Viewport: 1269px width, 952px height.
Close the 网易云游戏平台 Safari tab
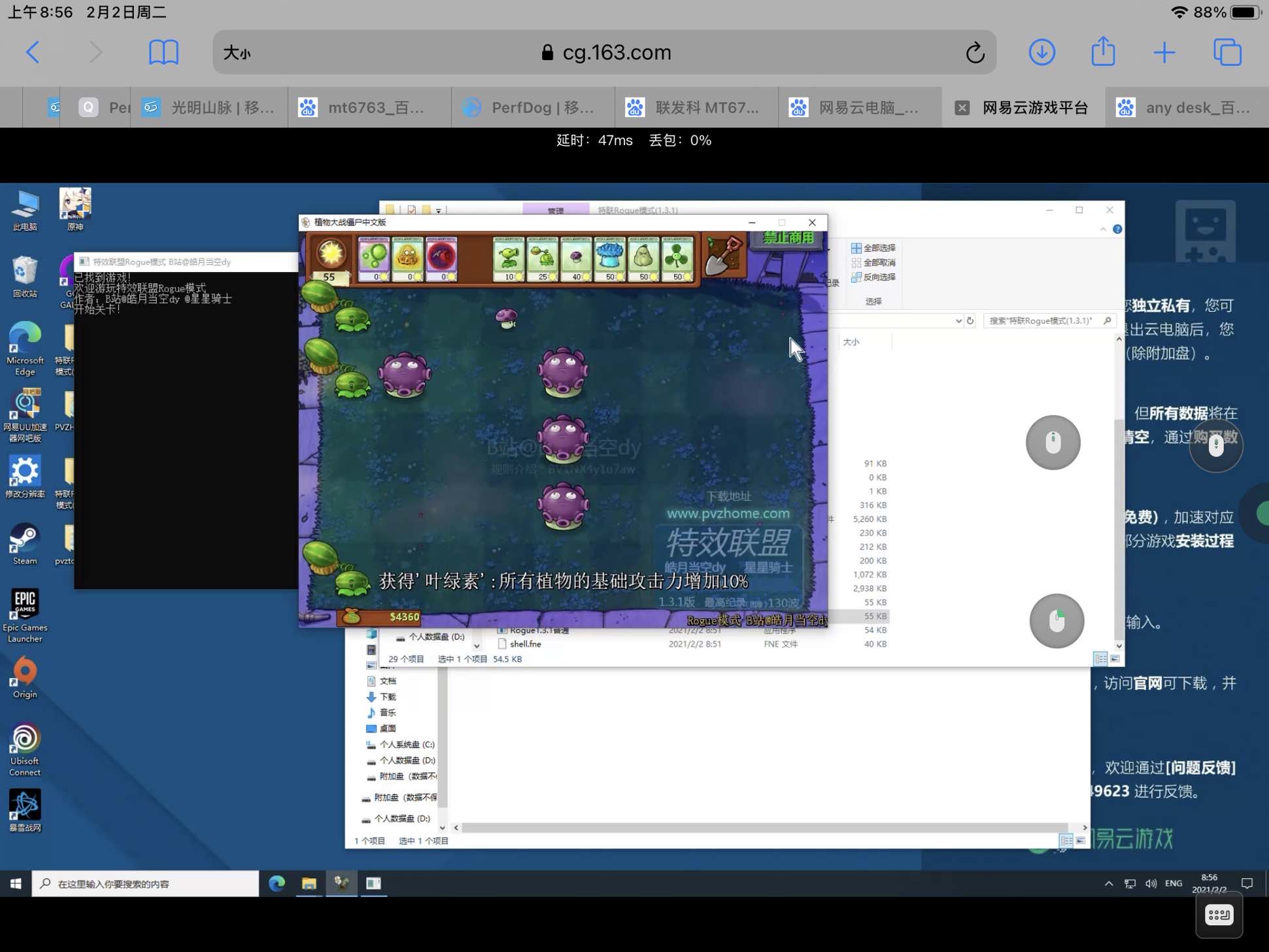coord(962,107)
